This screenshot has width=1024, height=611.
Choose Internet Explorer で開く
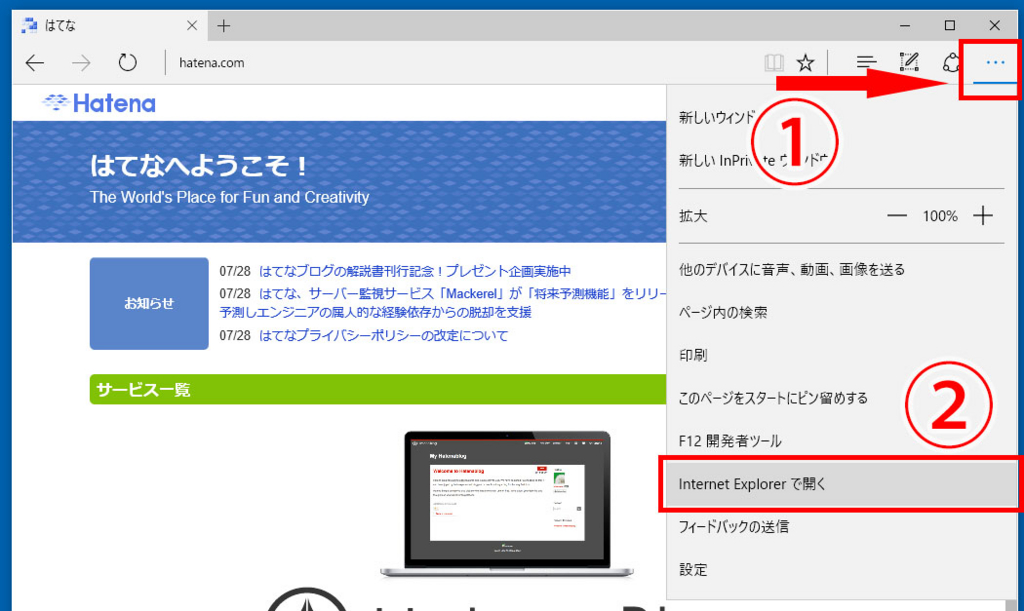[x=841, y=484]
